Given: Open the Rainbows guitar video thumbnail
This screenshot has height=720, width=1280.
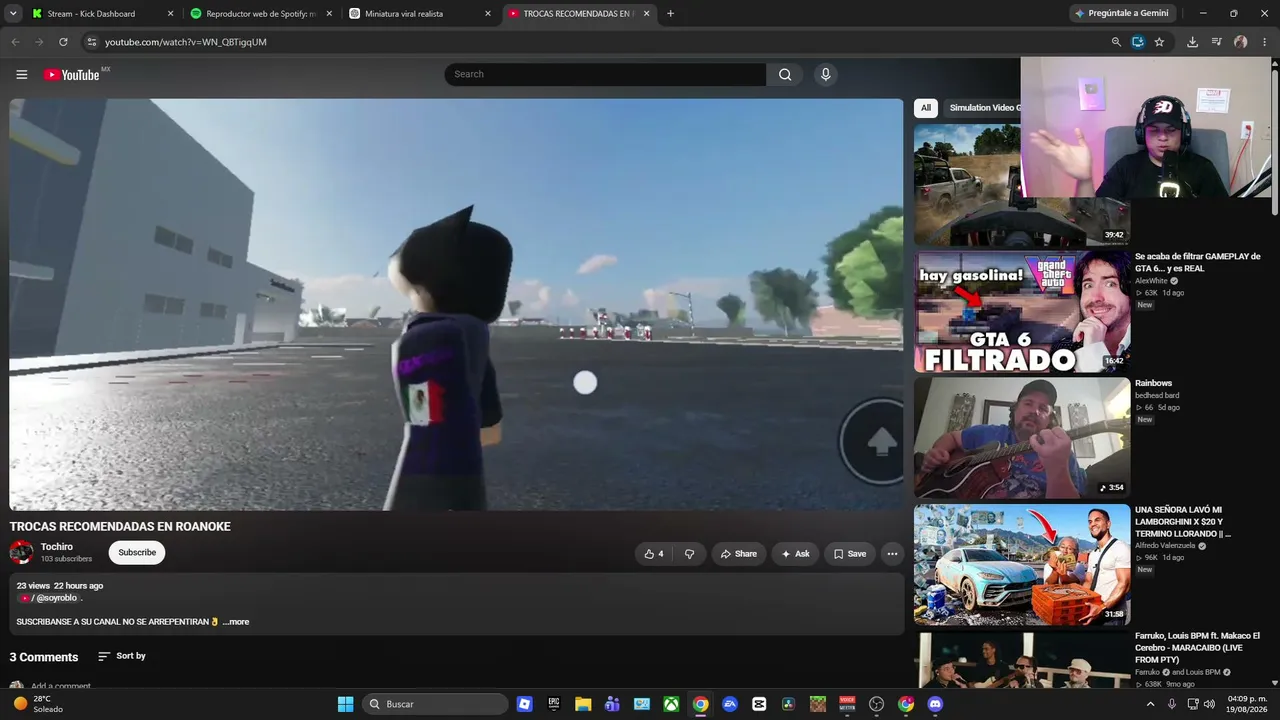Looking at the screenshot, I should pos(1022,438).
